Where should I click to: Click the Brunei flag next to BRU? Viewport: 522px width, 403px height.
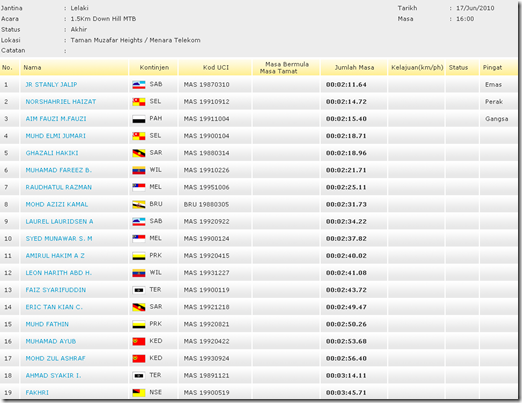click(139, 204)
